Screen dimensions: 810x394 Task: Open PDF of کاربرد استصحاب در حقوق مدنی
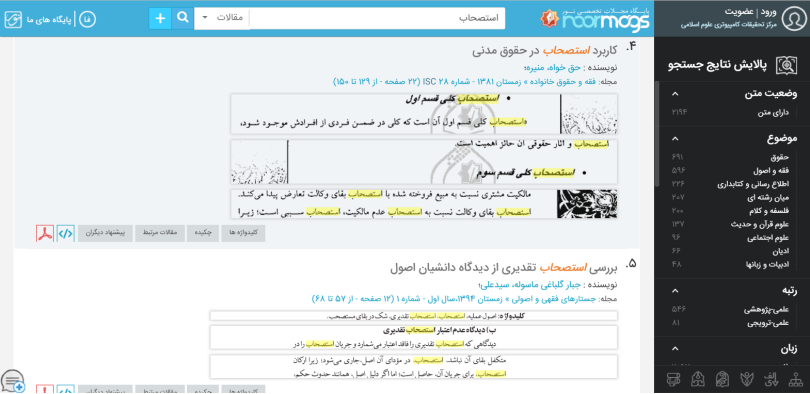pos(45,233)
